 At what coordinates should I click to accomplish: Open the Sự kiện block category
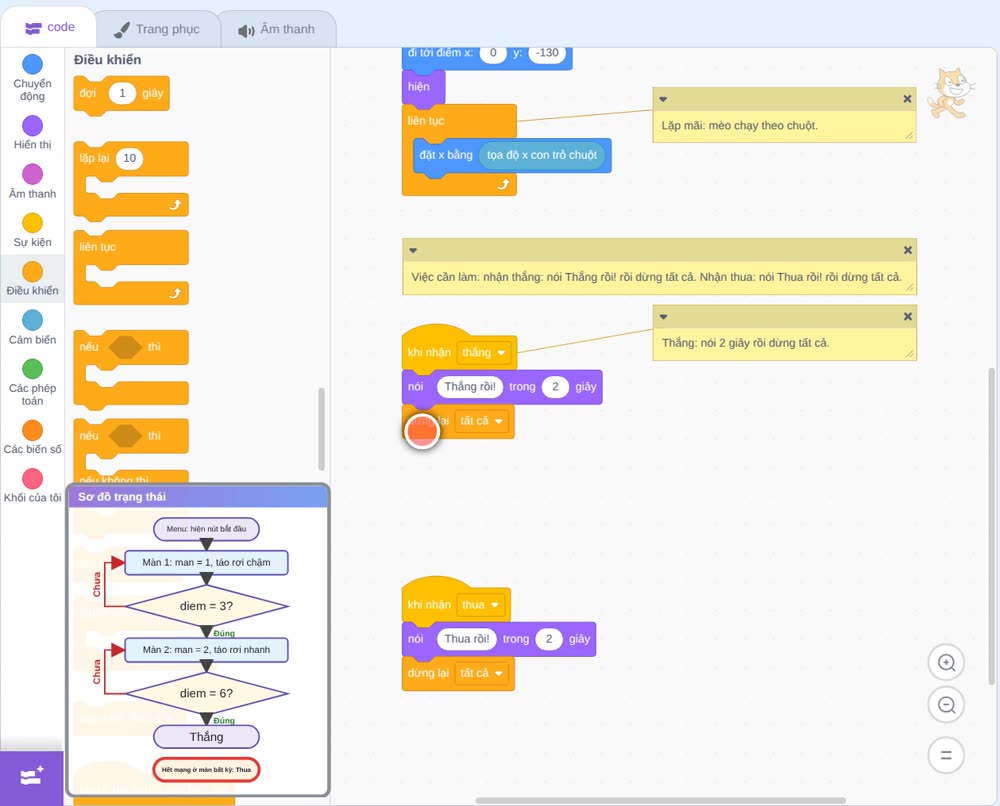pos(33,230)
